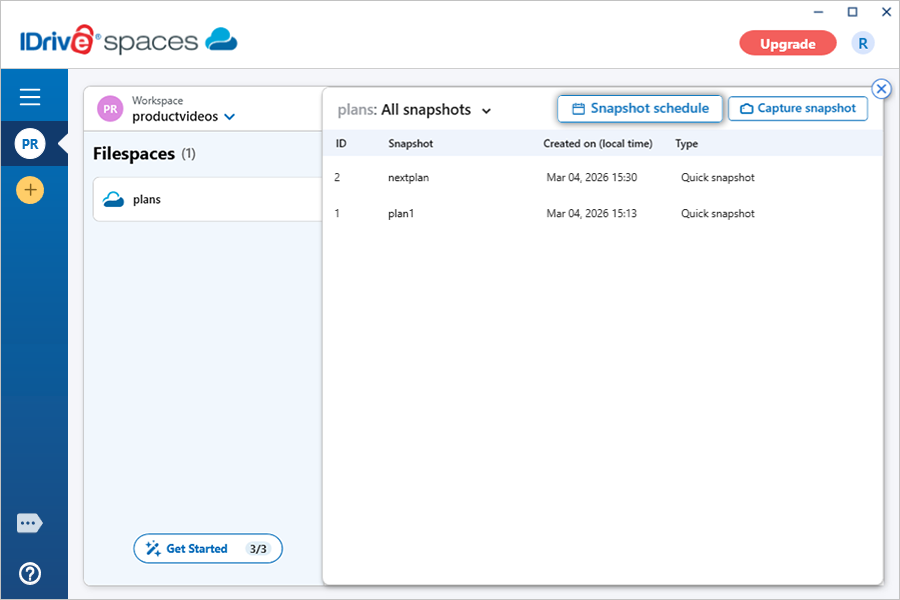Click Quick snapshot type of plan1
The height and width of the screenshot is (600, 900).
(717, 214)
